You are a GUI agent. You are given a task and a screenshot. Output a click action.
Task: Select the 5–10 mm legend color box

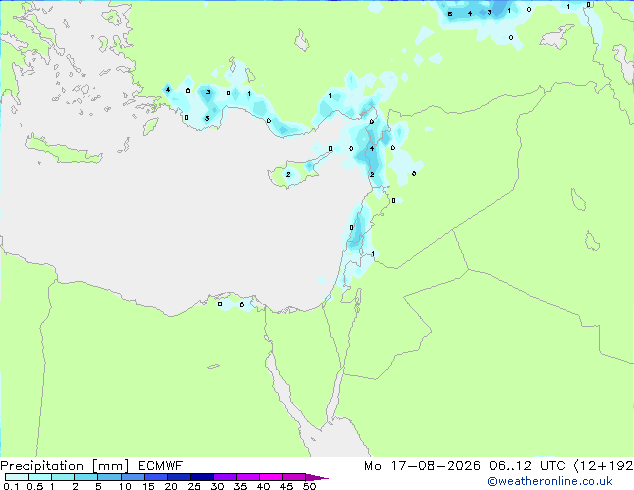pos(109,477)
